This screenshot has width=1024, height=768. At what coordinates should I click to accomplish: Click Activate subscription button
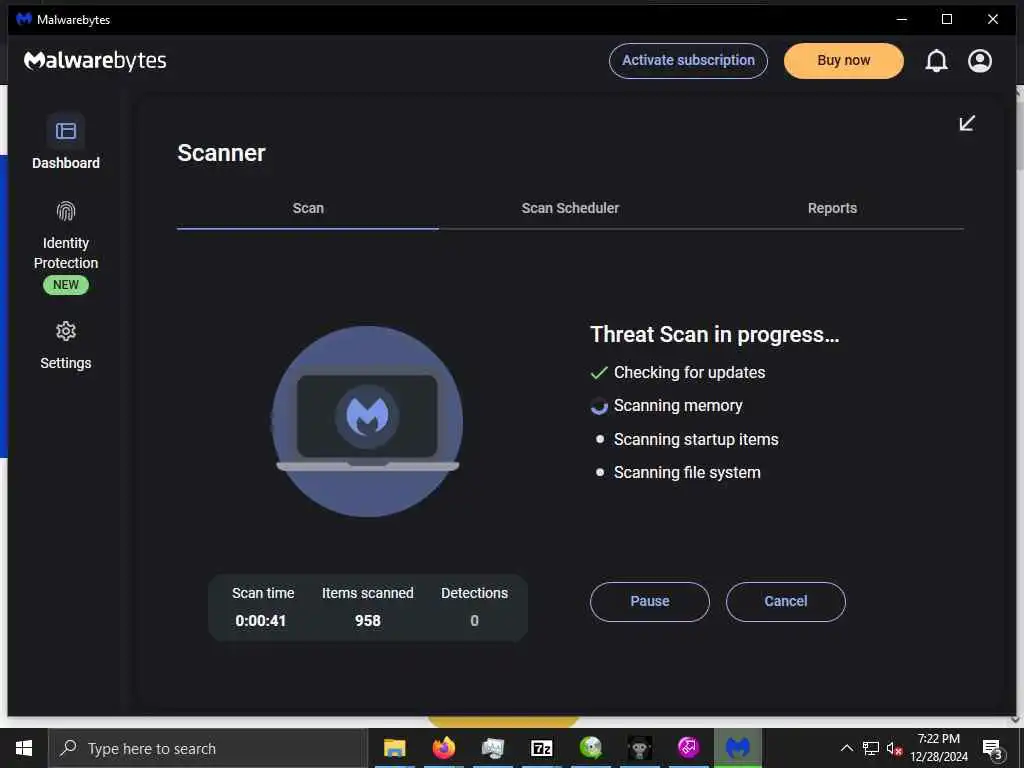(688, 61)
